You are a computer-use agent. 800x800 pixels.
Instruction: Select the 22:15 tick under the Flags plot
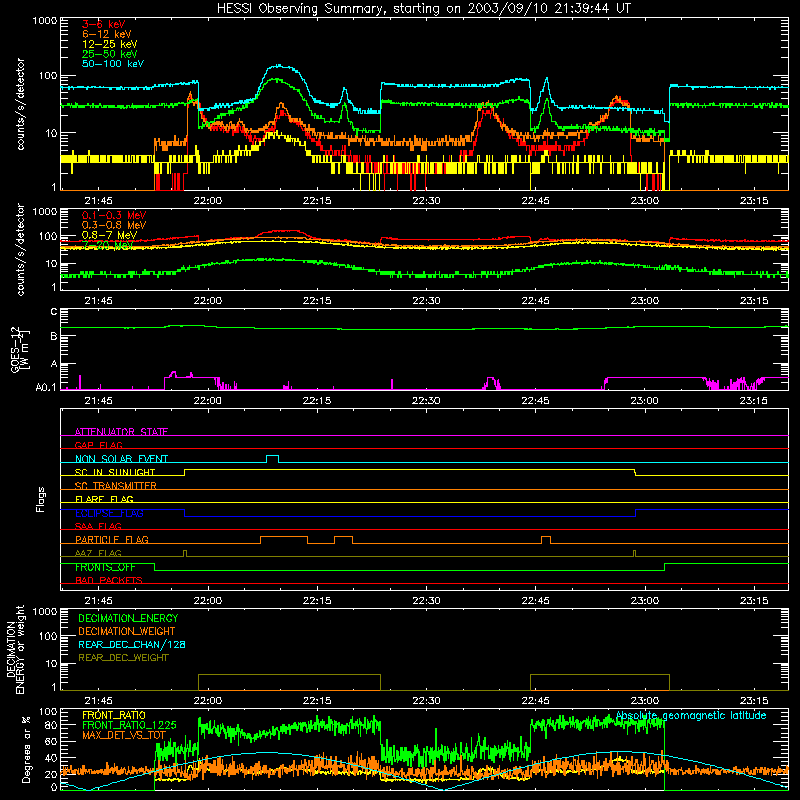point(317,601)
